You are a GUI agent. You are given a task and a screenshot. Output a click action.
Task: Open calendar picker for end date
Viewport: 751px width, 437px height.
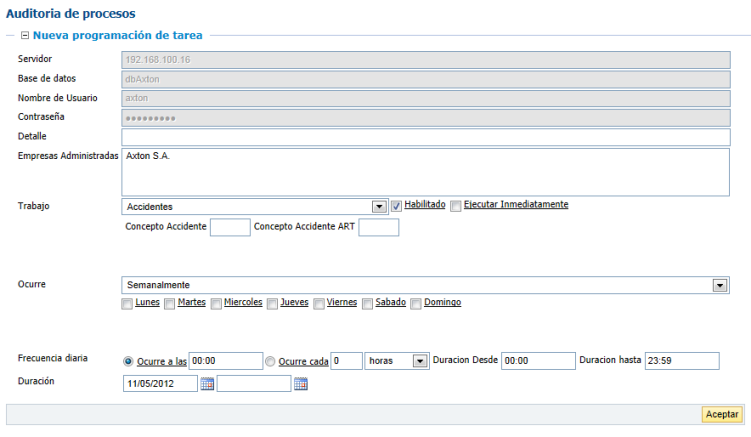pos(300,383)
